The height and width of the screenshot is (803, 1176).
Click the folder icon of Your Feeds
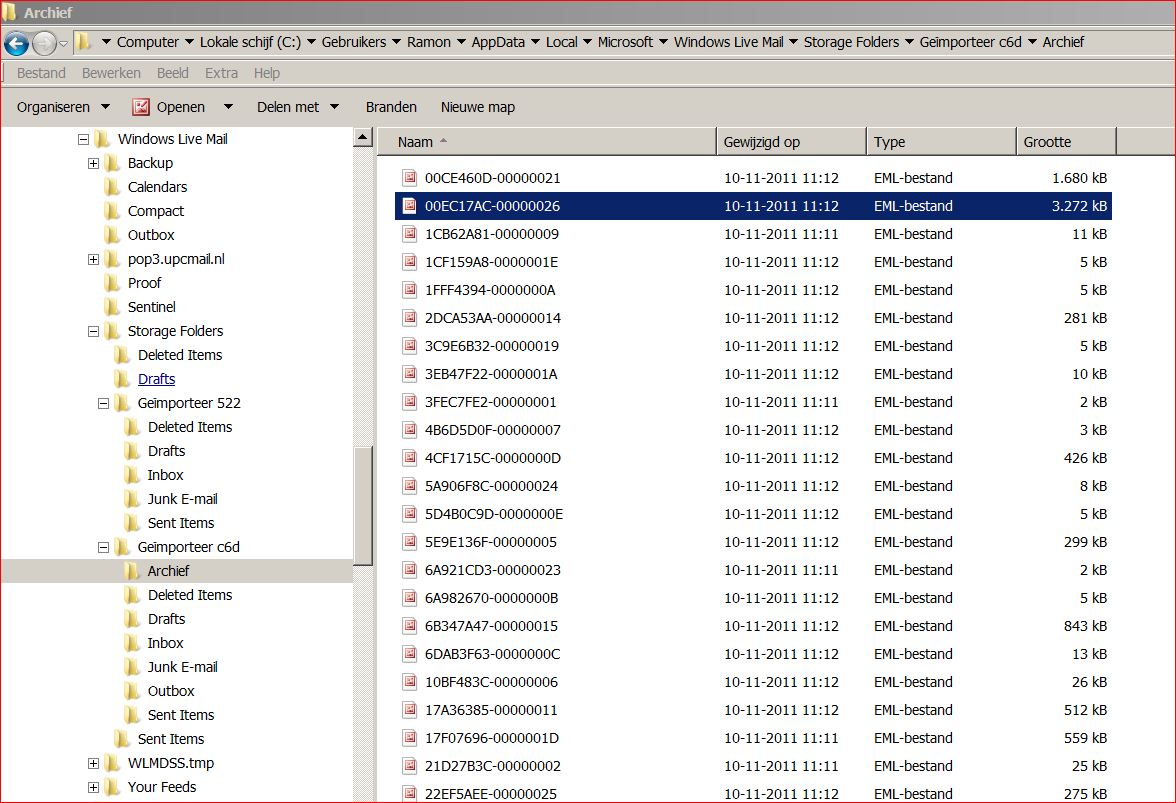112,787
